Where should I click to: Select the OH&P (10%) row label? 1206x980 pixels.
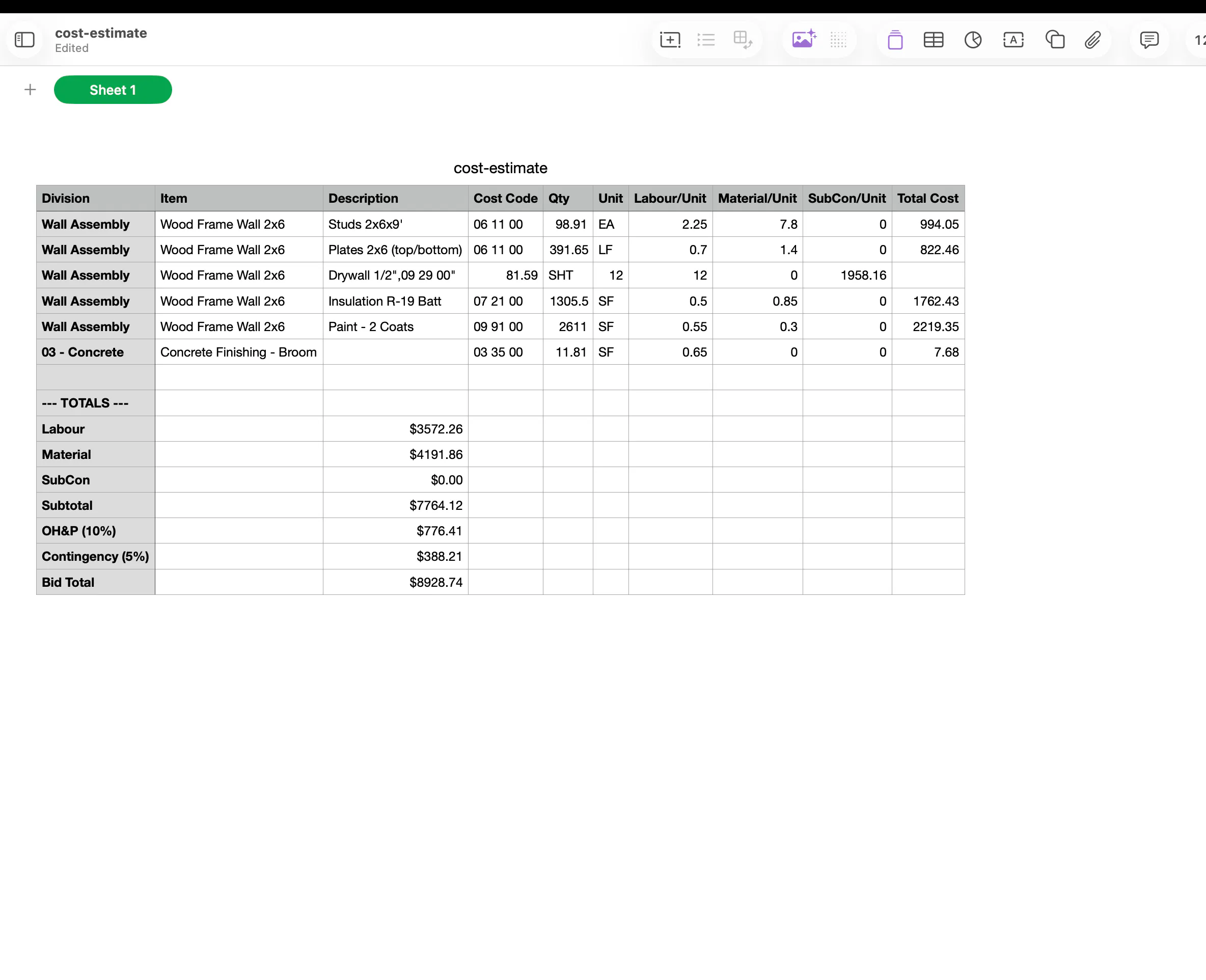click(96, 531)
